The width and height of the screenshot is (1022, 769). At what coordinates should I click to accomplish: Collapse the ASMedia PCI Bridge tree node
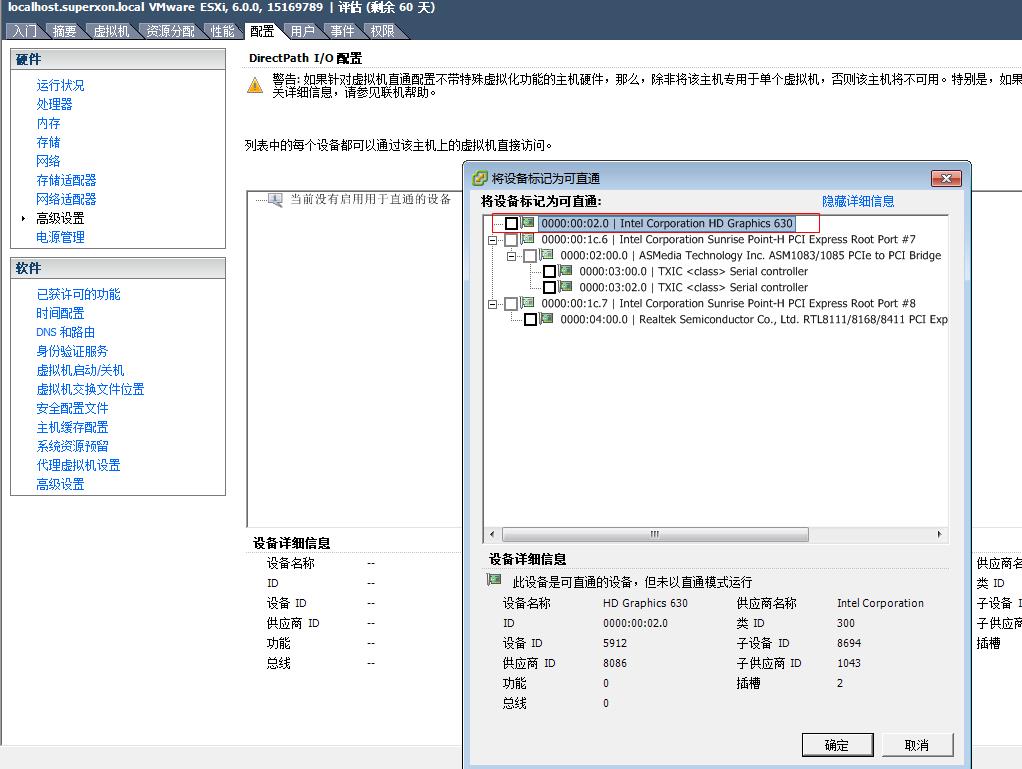(512, 256)
